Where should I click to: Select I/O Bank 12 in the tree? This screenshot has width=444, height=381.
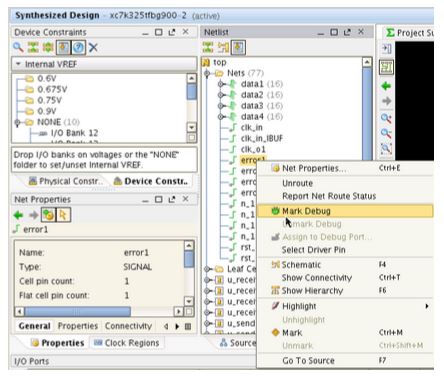pyautogui.click(x=74, y=133)
